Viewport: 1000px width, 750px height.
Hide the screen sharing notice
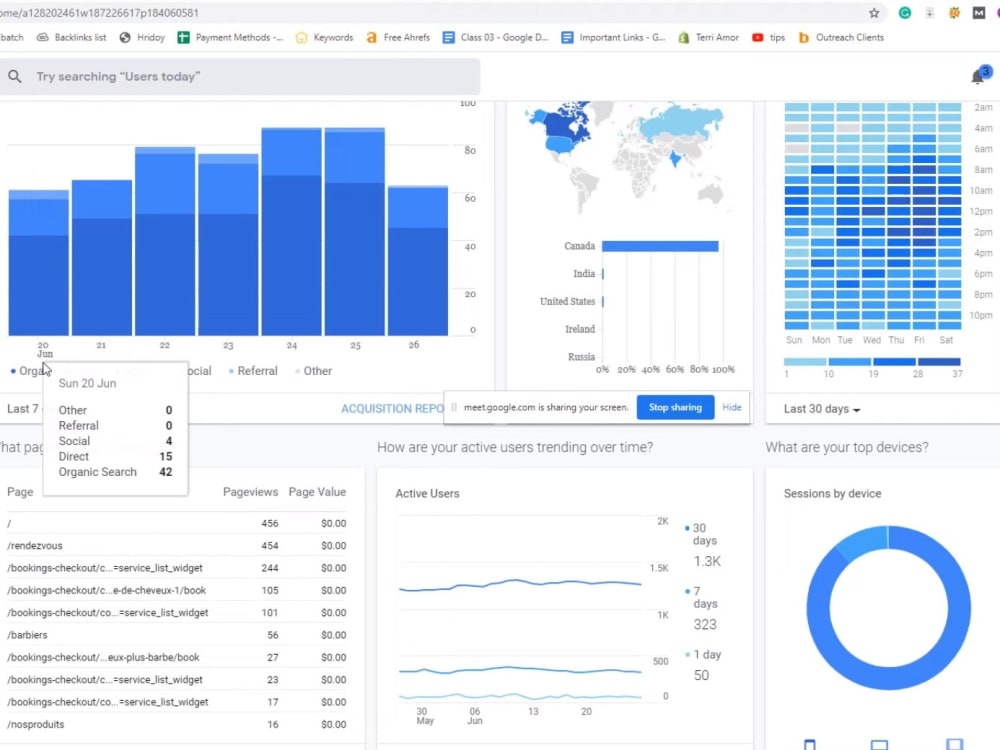[732, 407]
